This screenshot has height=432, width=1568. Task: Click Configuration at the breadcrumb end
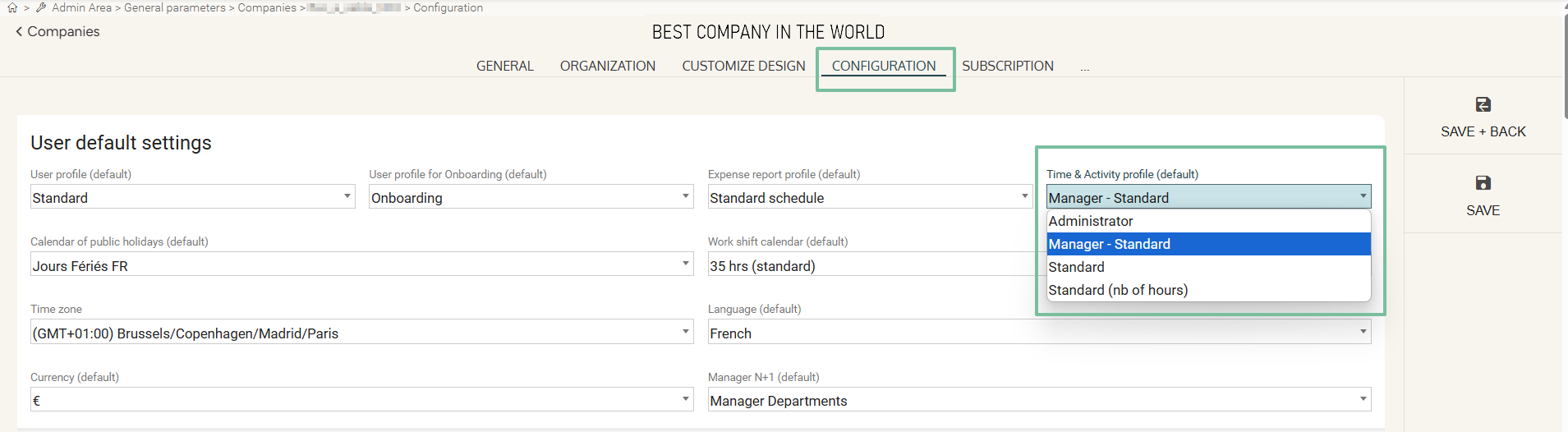448,7
